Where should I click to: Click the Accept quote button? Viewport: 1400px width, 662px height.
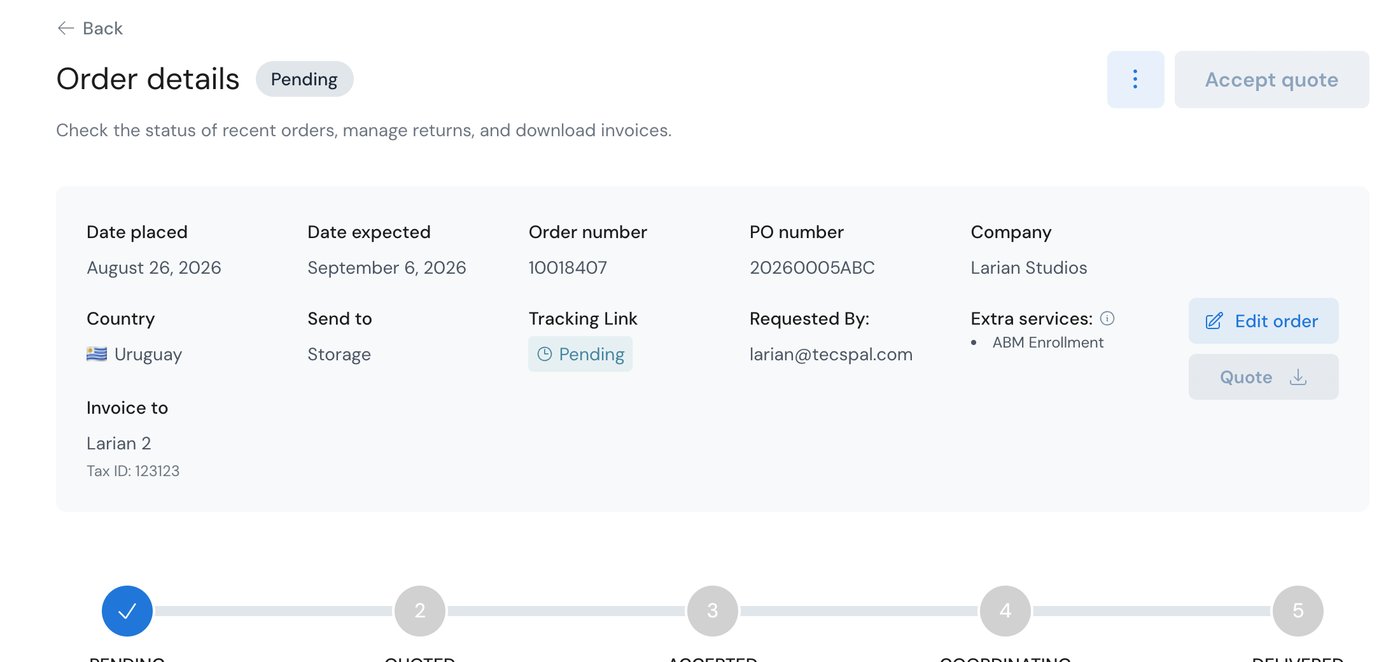click(x=1271, y=79)
